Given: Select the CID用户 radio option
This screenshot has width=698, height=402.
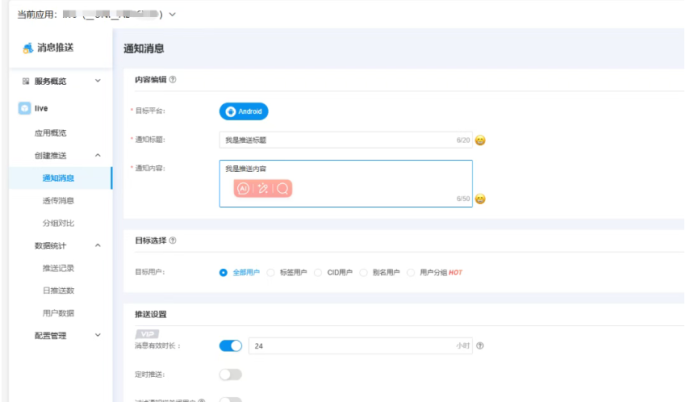Looking at the screenshot, I should click(318, 272).
